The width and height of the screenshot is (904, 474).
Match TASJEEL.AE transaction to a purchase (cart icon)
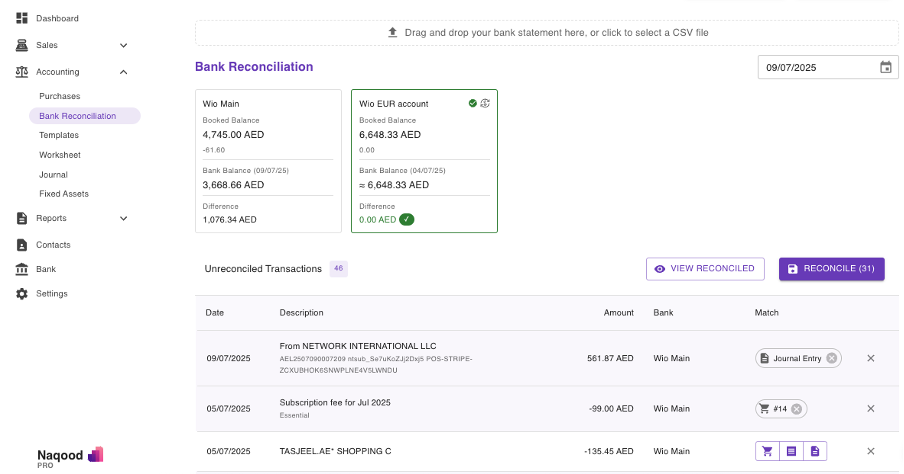click(767, 451)
